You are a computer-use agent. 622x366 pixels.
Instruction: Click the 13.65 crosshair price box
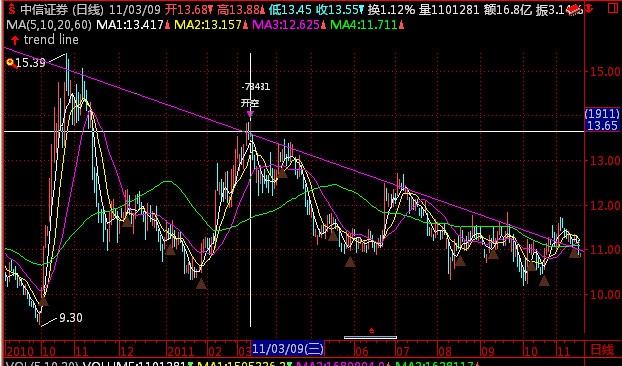602,126
